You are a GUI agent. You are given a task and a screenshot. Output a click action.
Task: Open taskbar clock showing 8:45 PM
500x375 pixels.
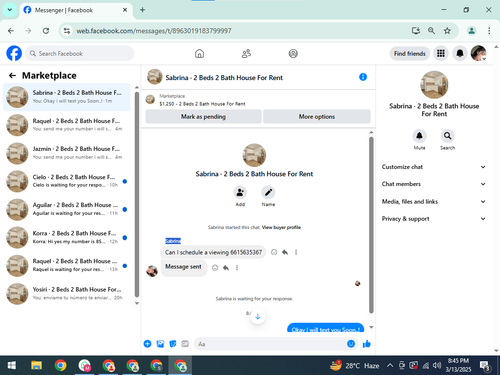pos(458,365)
